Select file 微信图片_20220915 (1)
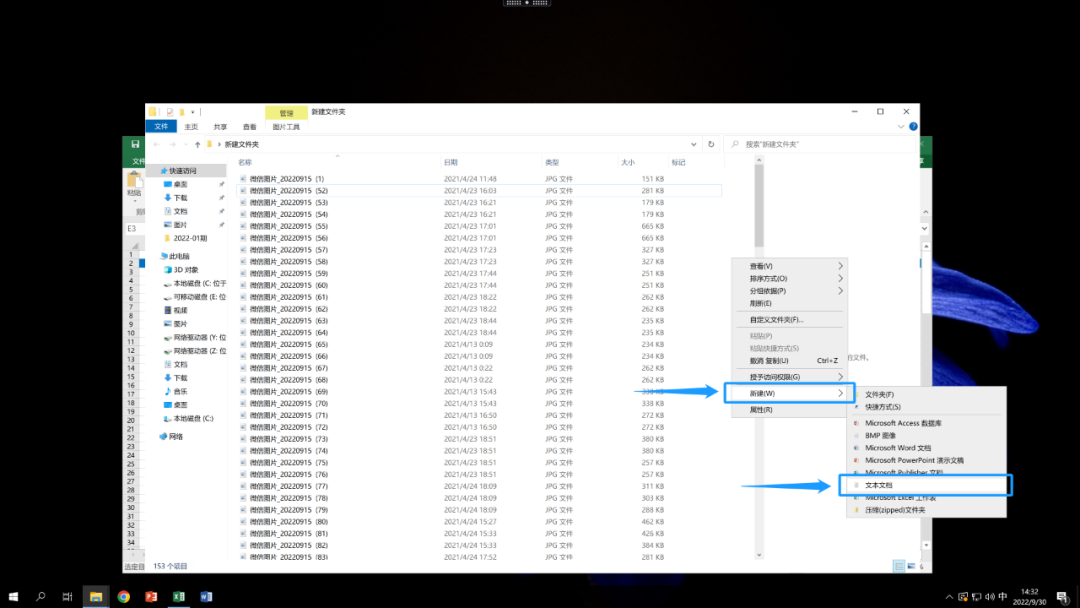Screen dimensions: 1080x608 pyautogui.click(x=287, y=179)
